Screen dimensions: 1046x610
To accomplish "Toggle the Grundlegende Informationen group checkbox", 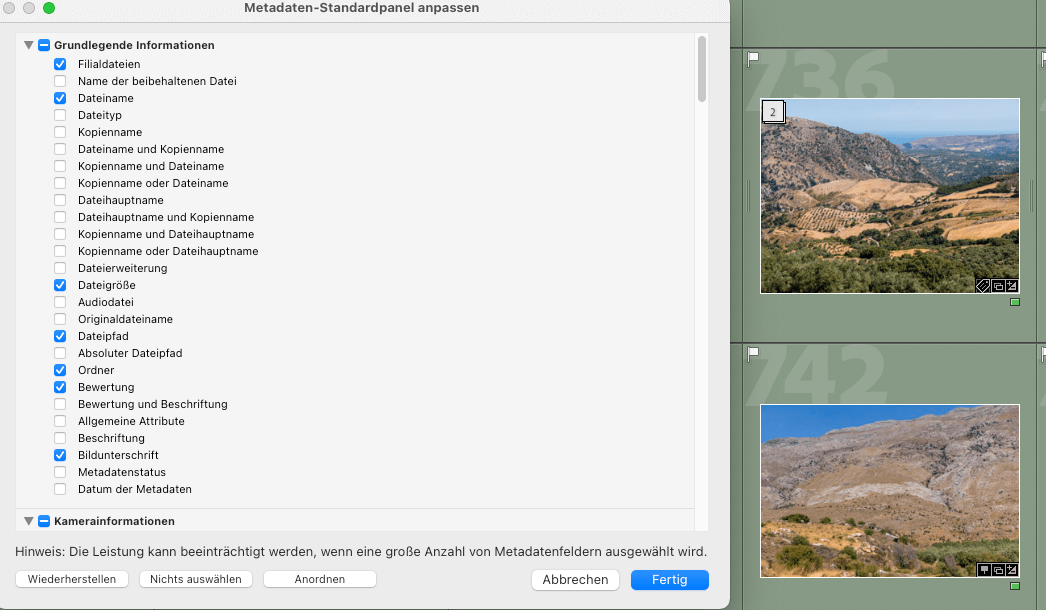I will click(44, 45).
